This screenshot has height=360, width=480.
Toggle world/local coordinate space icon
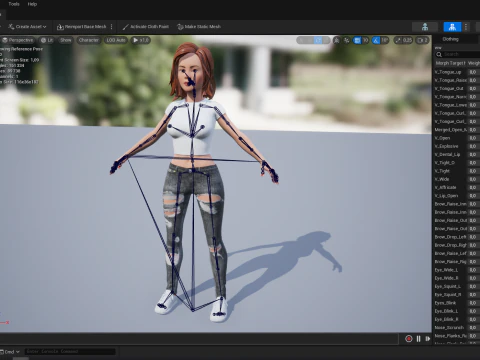336,40
